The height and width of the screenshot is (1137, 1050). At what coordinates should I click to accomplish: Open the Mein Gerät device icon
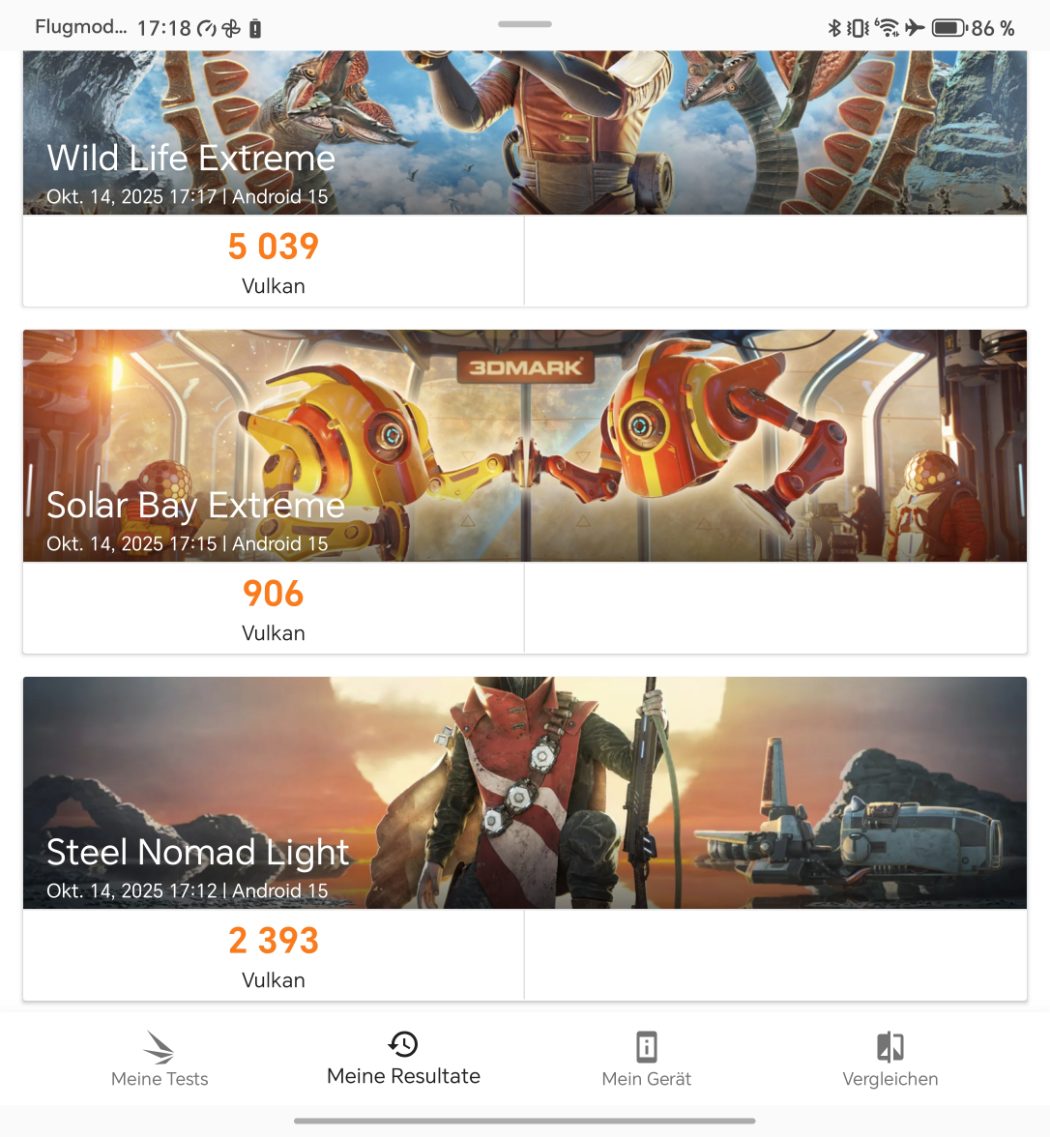coord(646,1047)
